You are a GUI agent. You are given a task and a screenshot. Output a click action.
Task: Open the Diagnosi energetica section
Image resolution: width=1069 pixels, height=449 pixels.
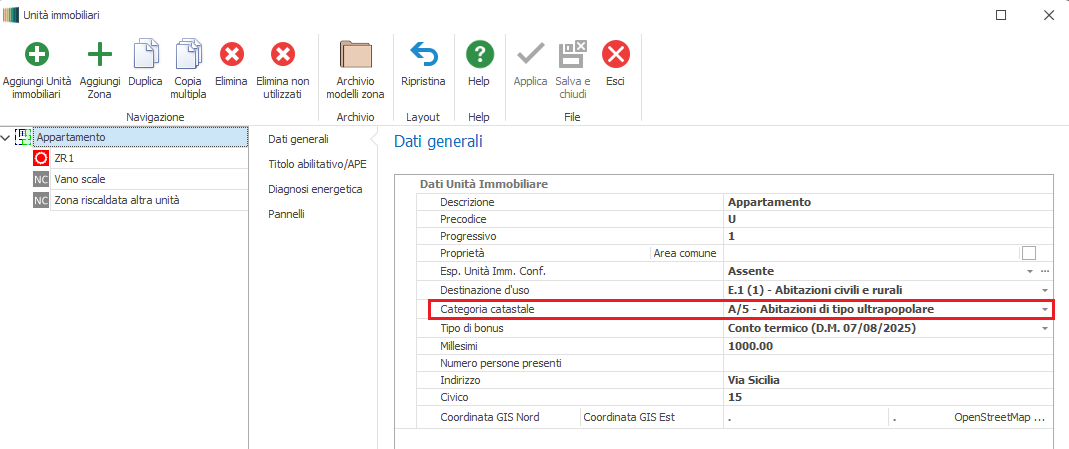314,189
